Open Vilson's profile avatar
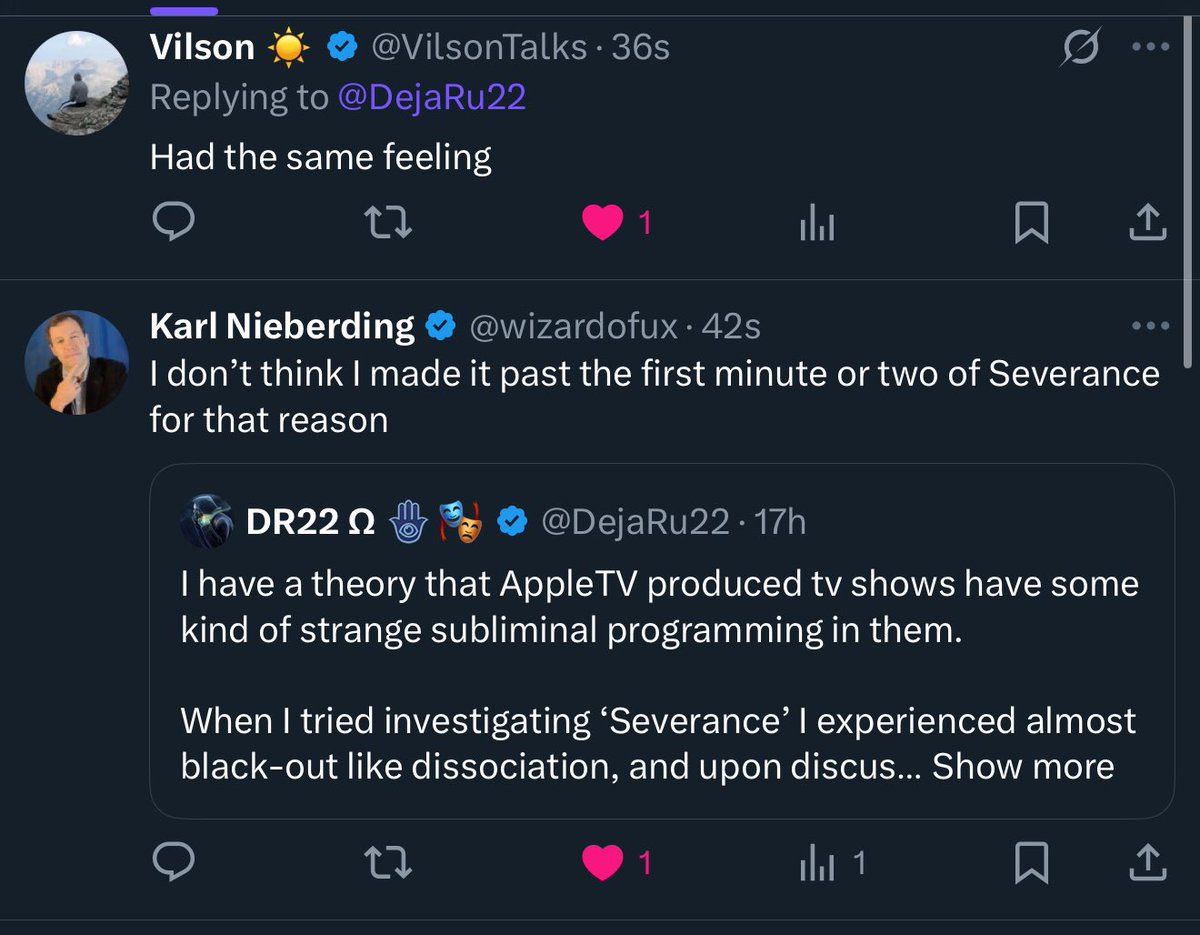 tap(76, 83)
